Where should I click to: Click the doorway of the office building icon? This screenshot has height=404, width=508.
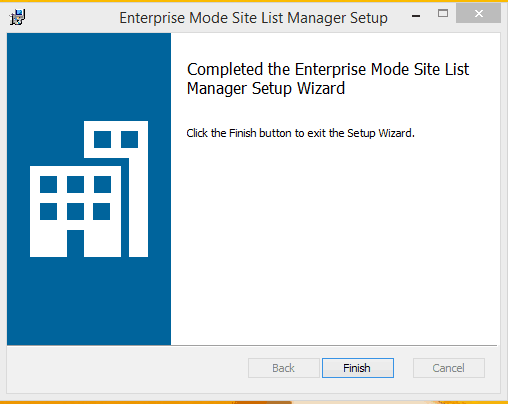75,243
